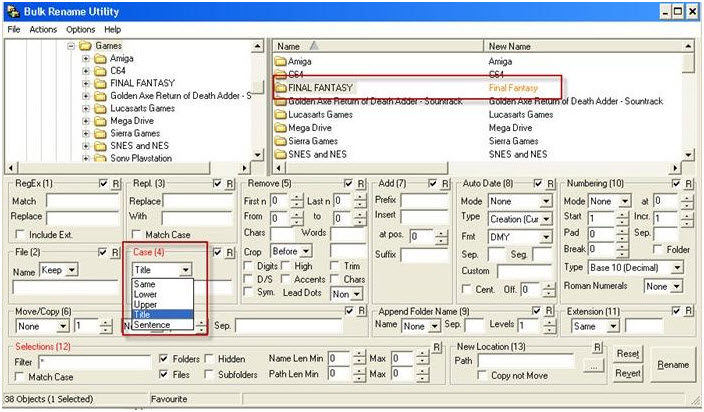Open the Actions menu
This screenshot has width=704, height=412.
(43, 30)
